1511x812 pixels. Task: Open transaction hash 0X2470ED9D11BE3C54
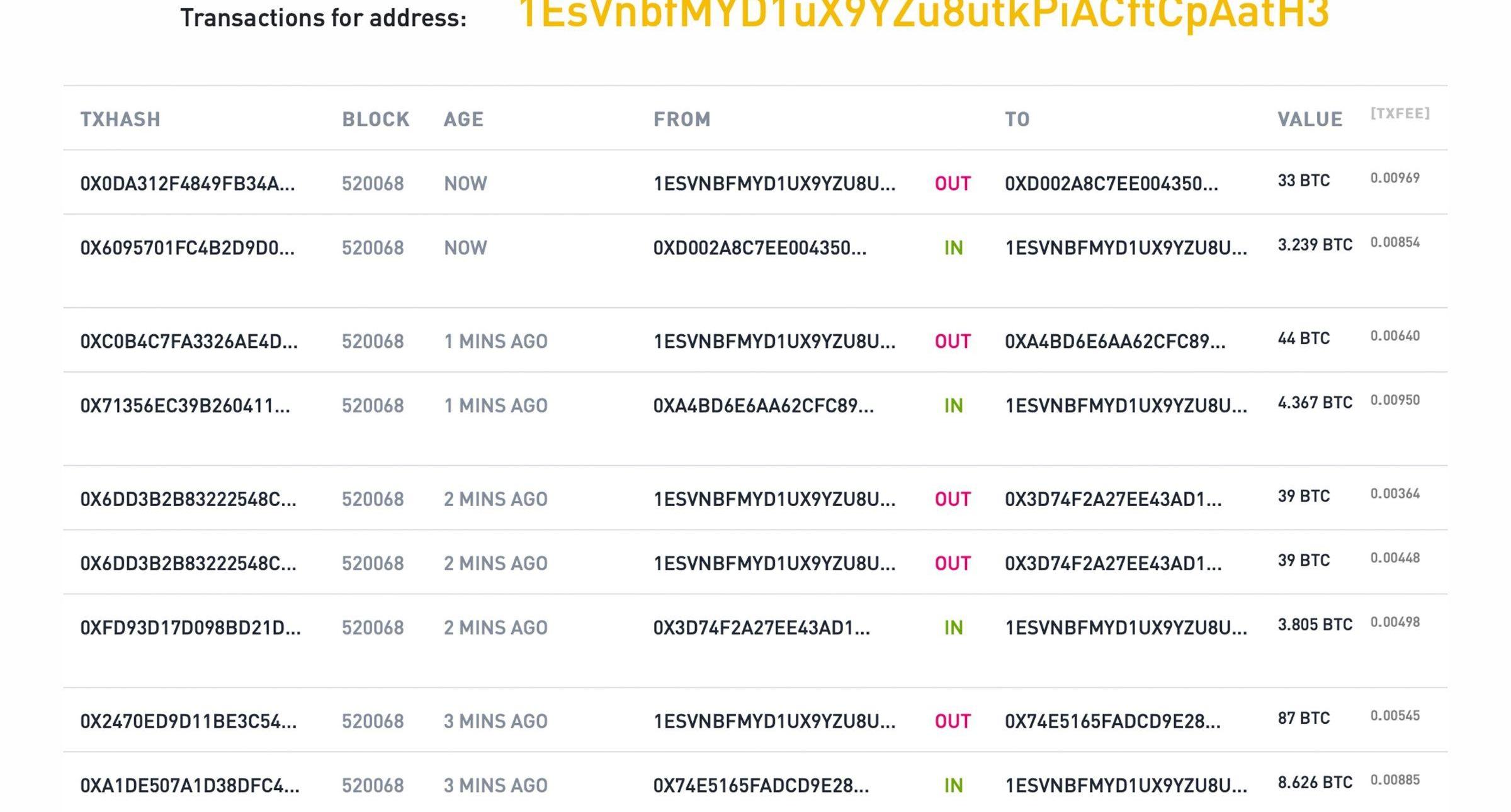pos(188,721)
